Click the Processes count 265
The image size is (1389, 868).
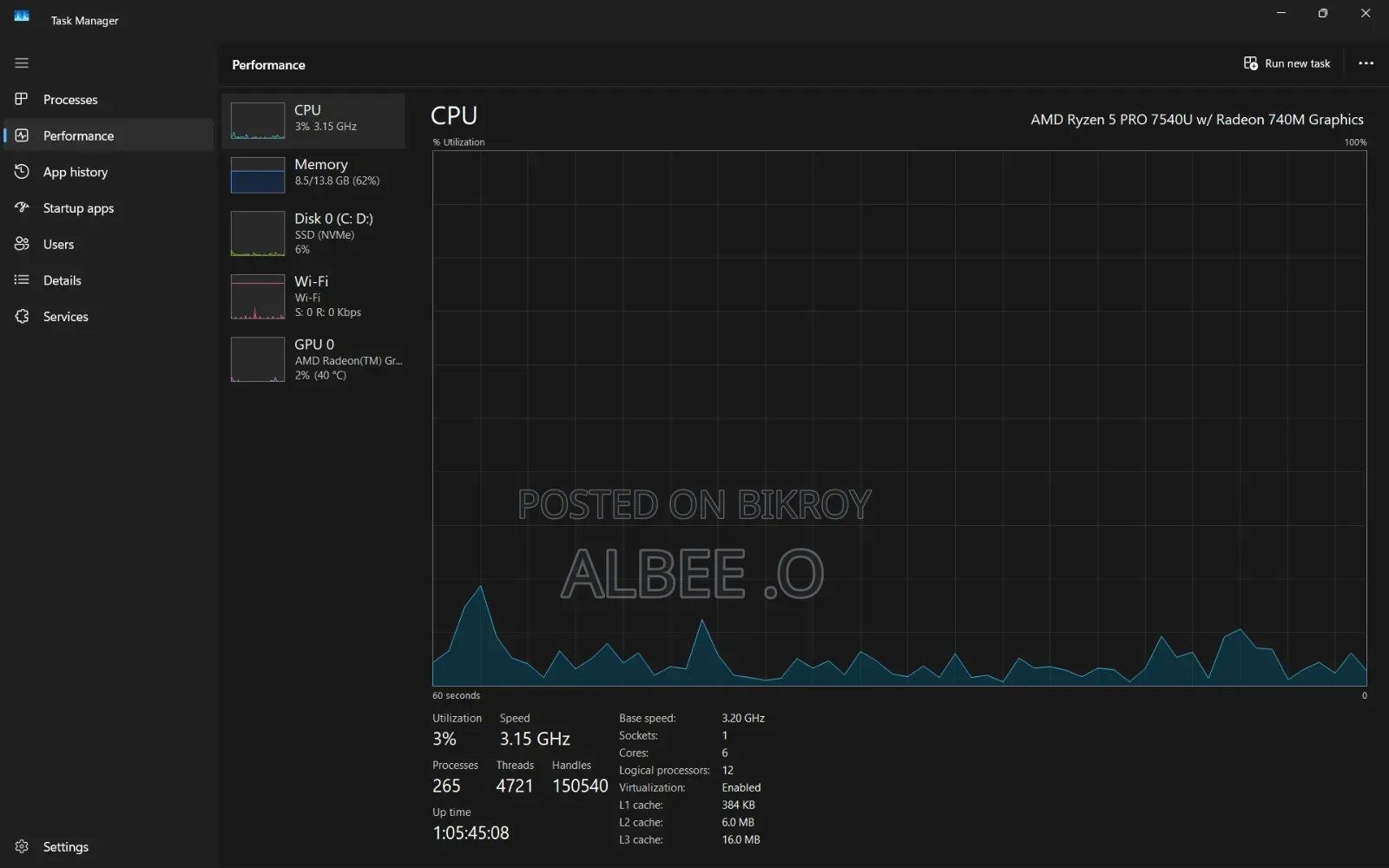(446, 786)
